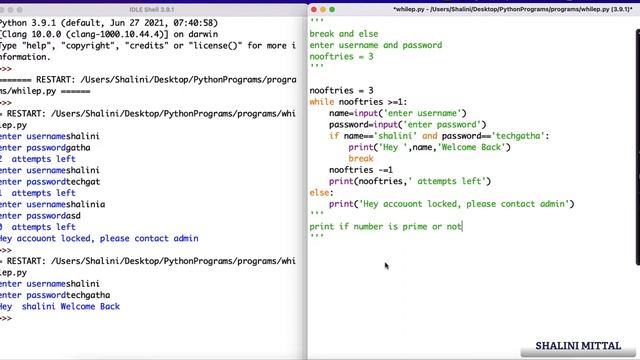Click the 'enter passwordasd' shell line

click(x=40, y=216)
